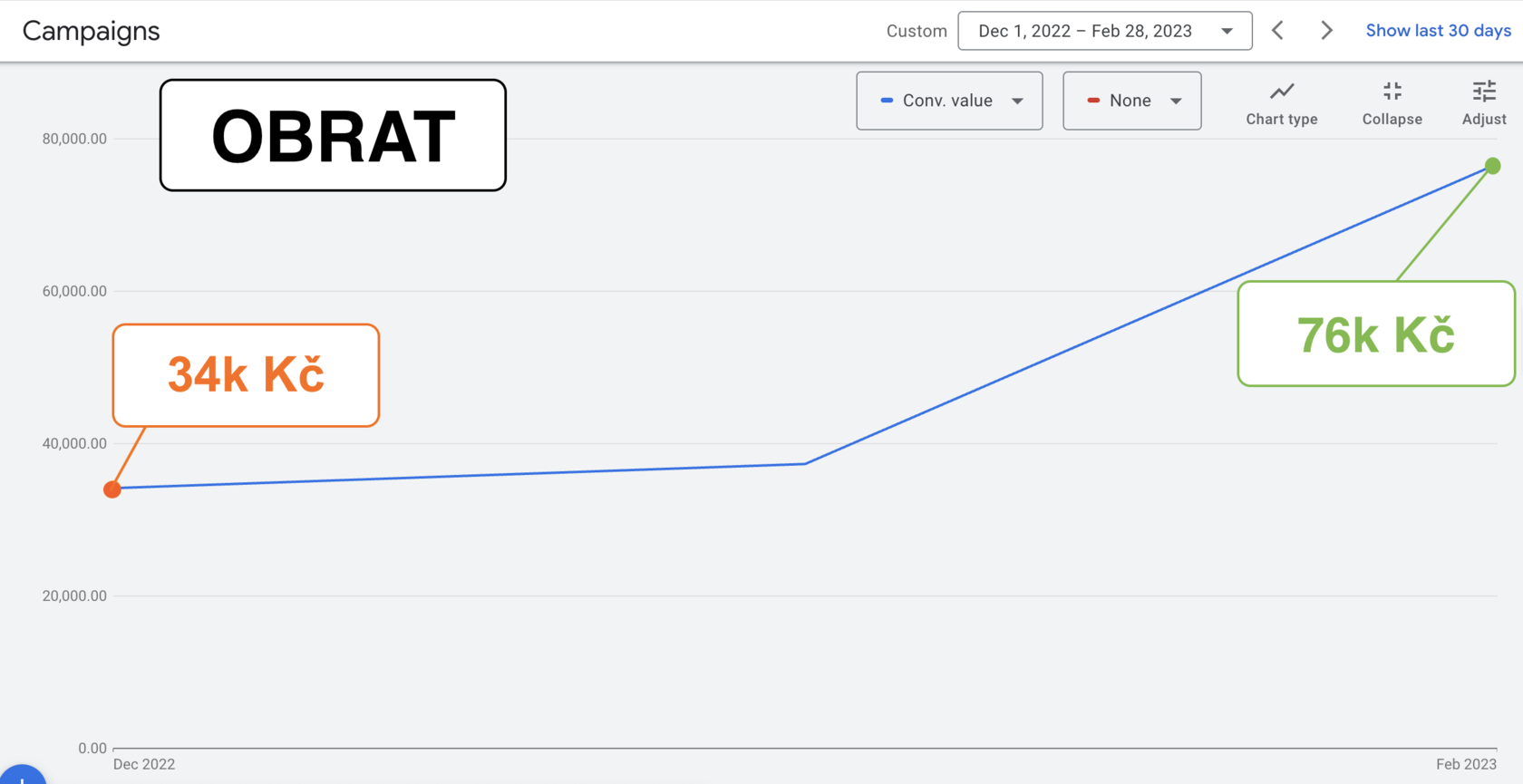Select the green ending data point
Screen dimensions: 1523x784
tap(1492, 166)
